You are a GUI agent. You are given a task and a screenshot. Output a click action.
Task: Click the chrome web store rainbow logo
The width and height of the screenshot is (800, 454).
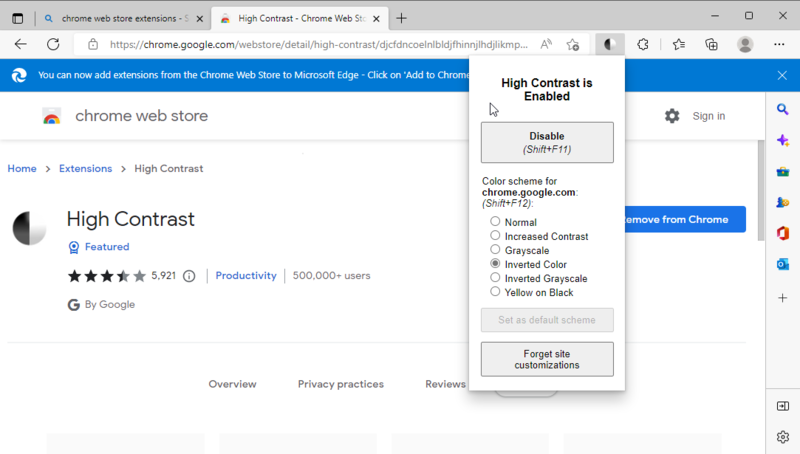point(52,116)
